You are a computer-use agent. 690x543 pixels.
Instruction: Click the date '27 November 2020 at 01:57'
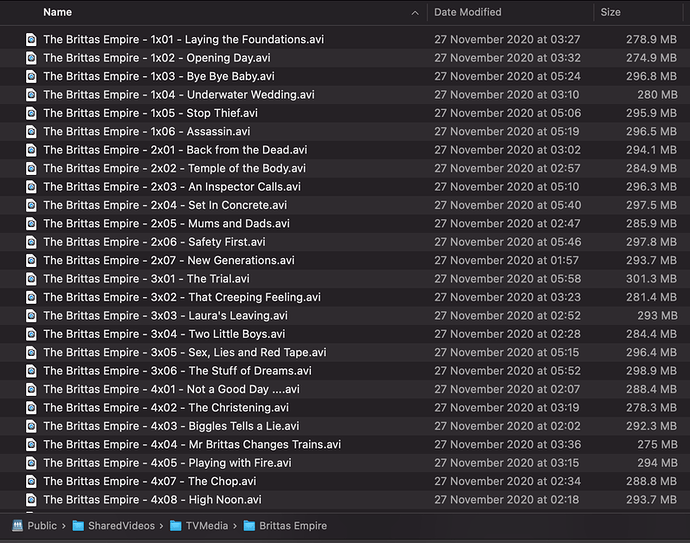[506, 260]
